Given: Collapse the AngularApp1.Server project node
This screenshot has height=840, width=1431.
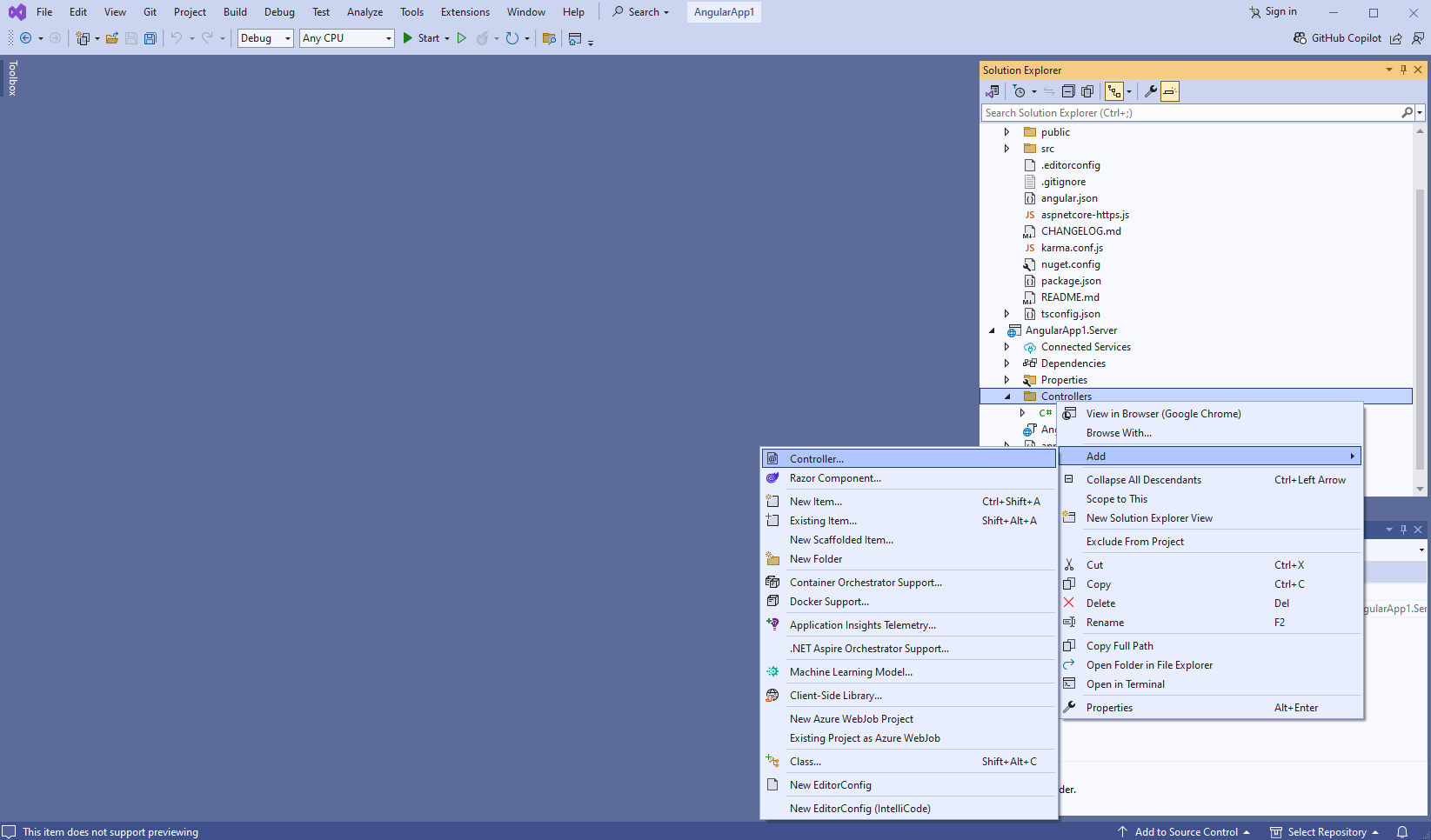Looking at the screenshot, I should 992,330.
